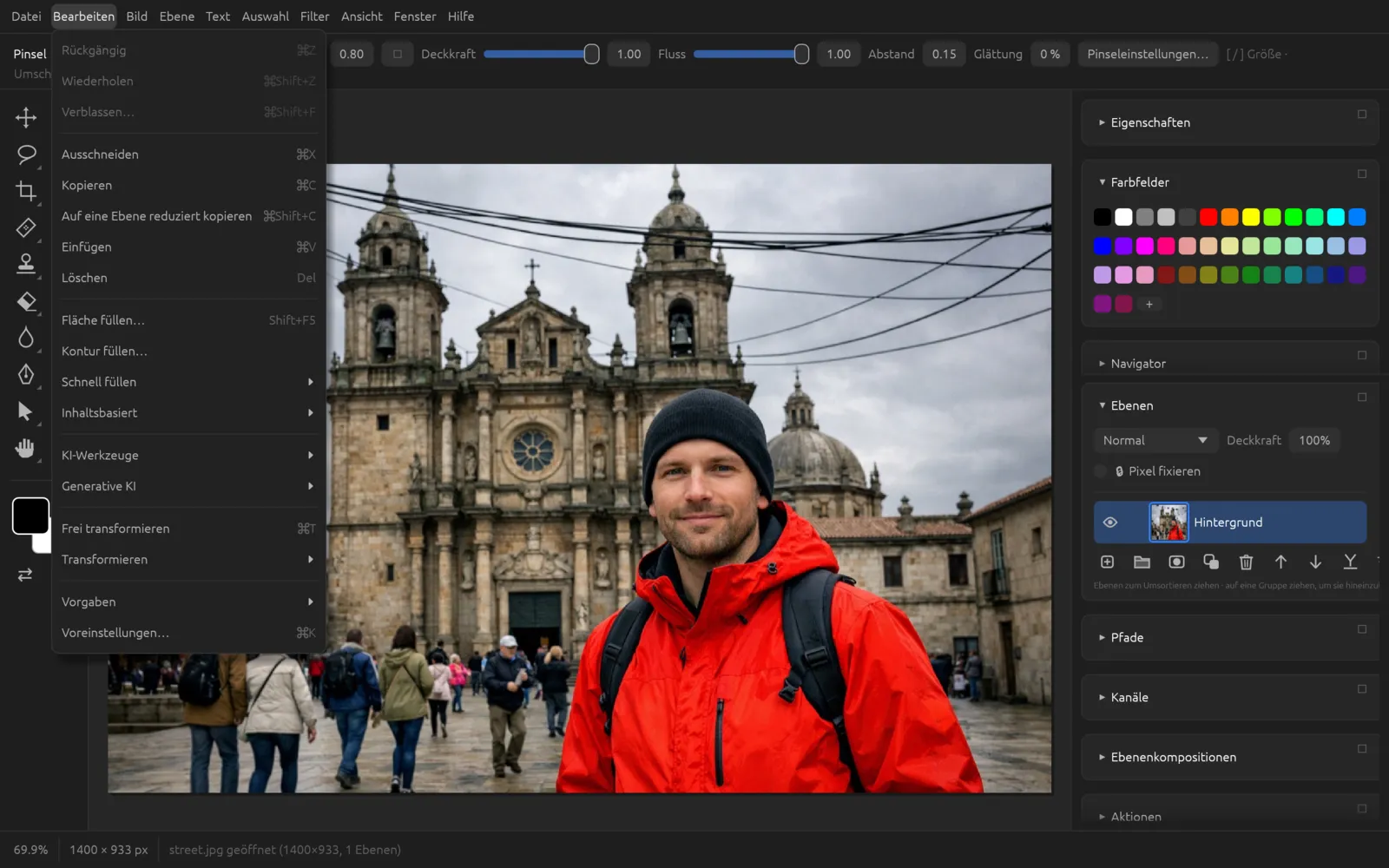Delete layer with the trash icon
Viewport: 1389px width, 868px height.
click(x=1246, y=562)
